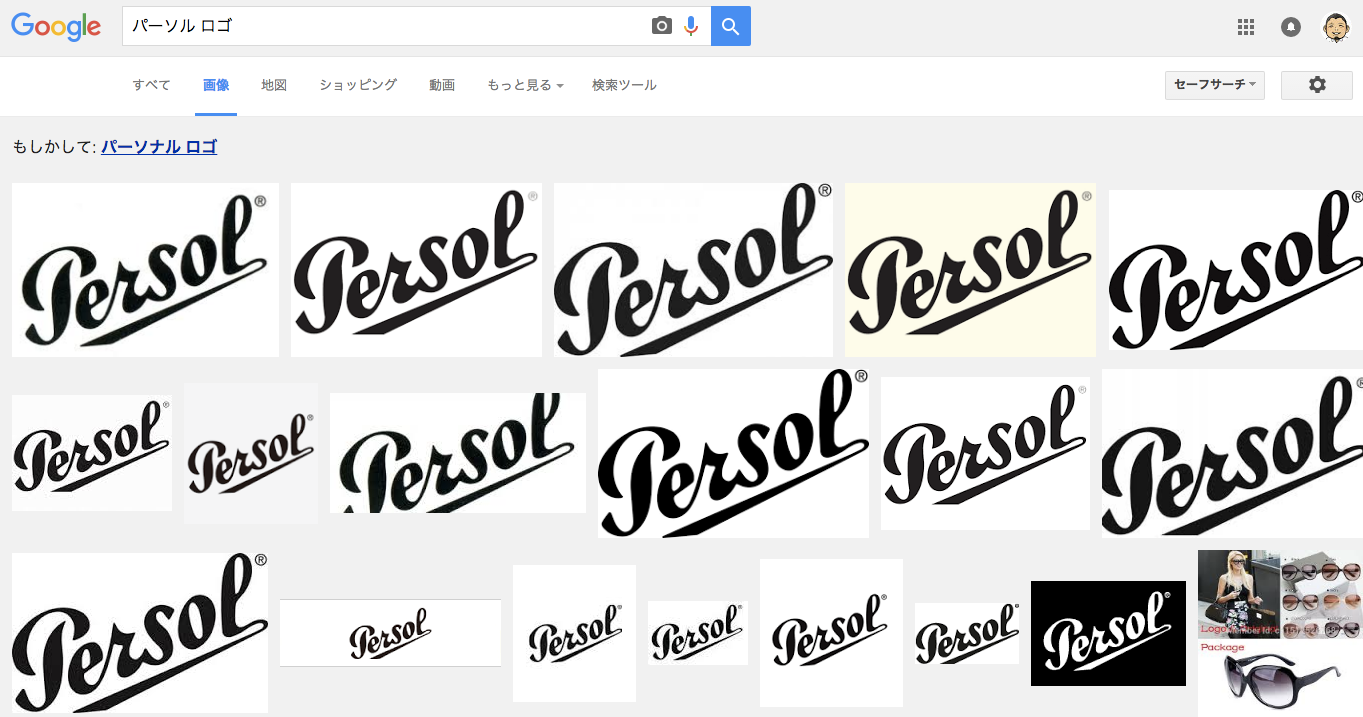
Task: Open the Google apps grid icon
Action: coord(1246,27)
